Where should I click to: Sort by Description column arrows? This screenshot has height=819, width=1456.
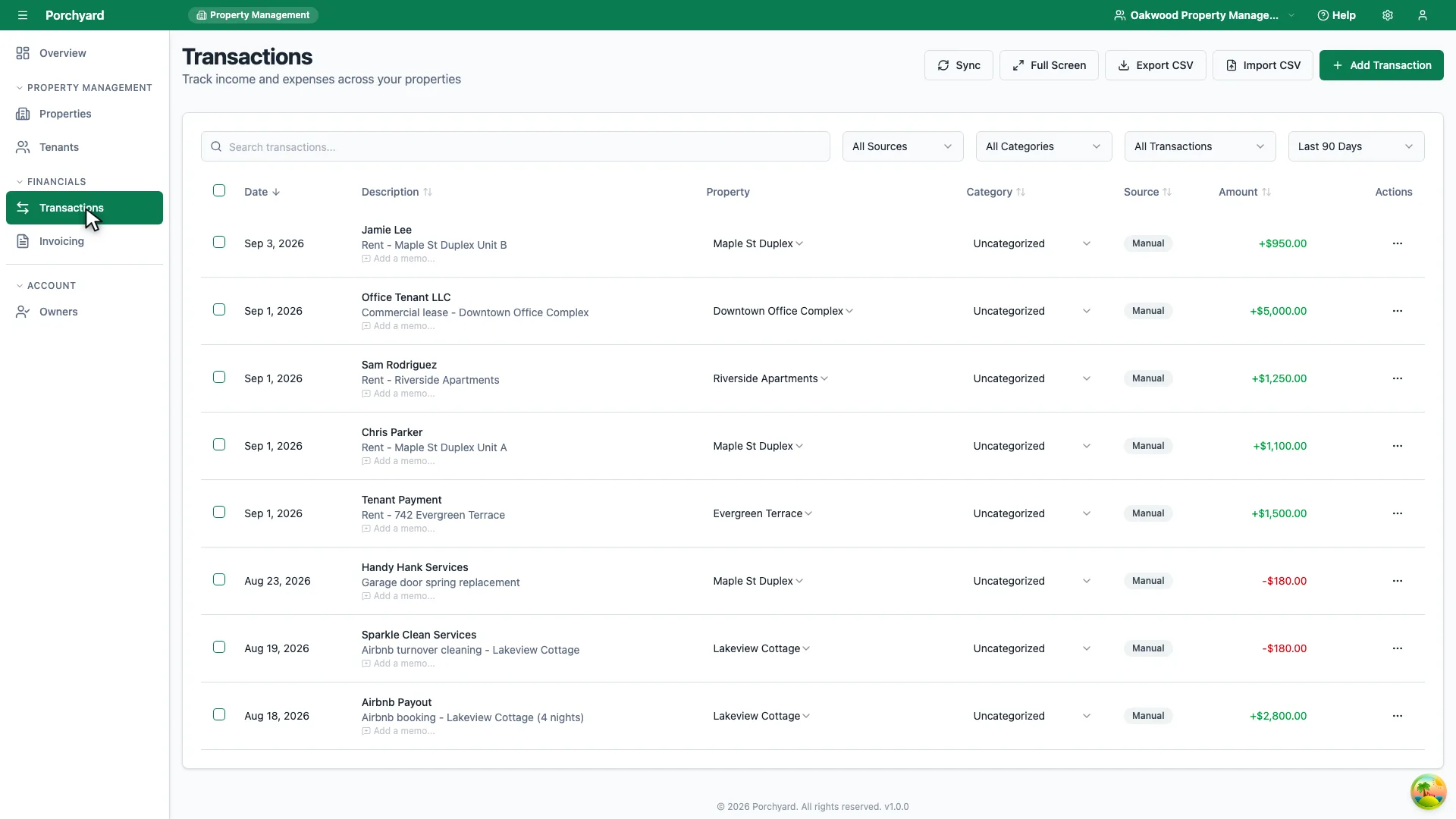428,192
